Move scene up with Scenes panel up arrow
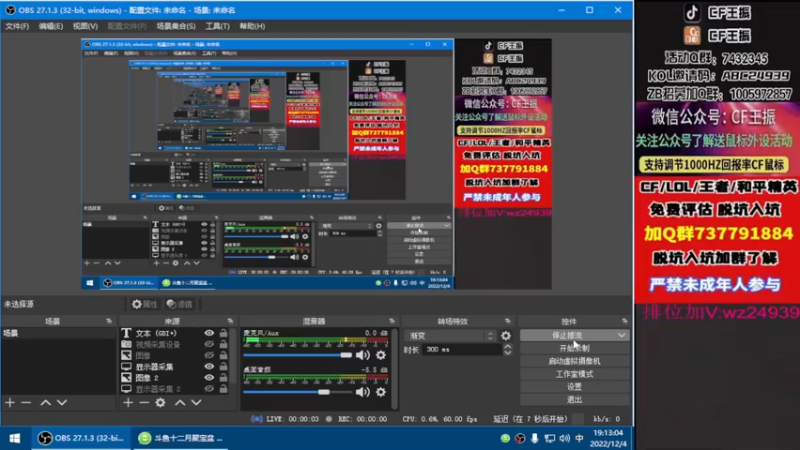Screen dimensions: 800x450 tap(45, 403)
